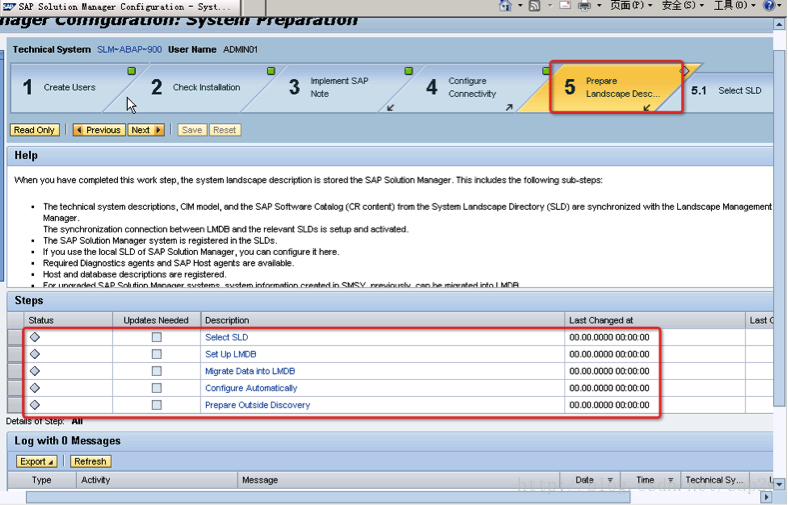Image resolution: width=788 pixels, height=505 pixels.
Task: Open the help icon dropdown arrow
Action: tap(781, 6)
